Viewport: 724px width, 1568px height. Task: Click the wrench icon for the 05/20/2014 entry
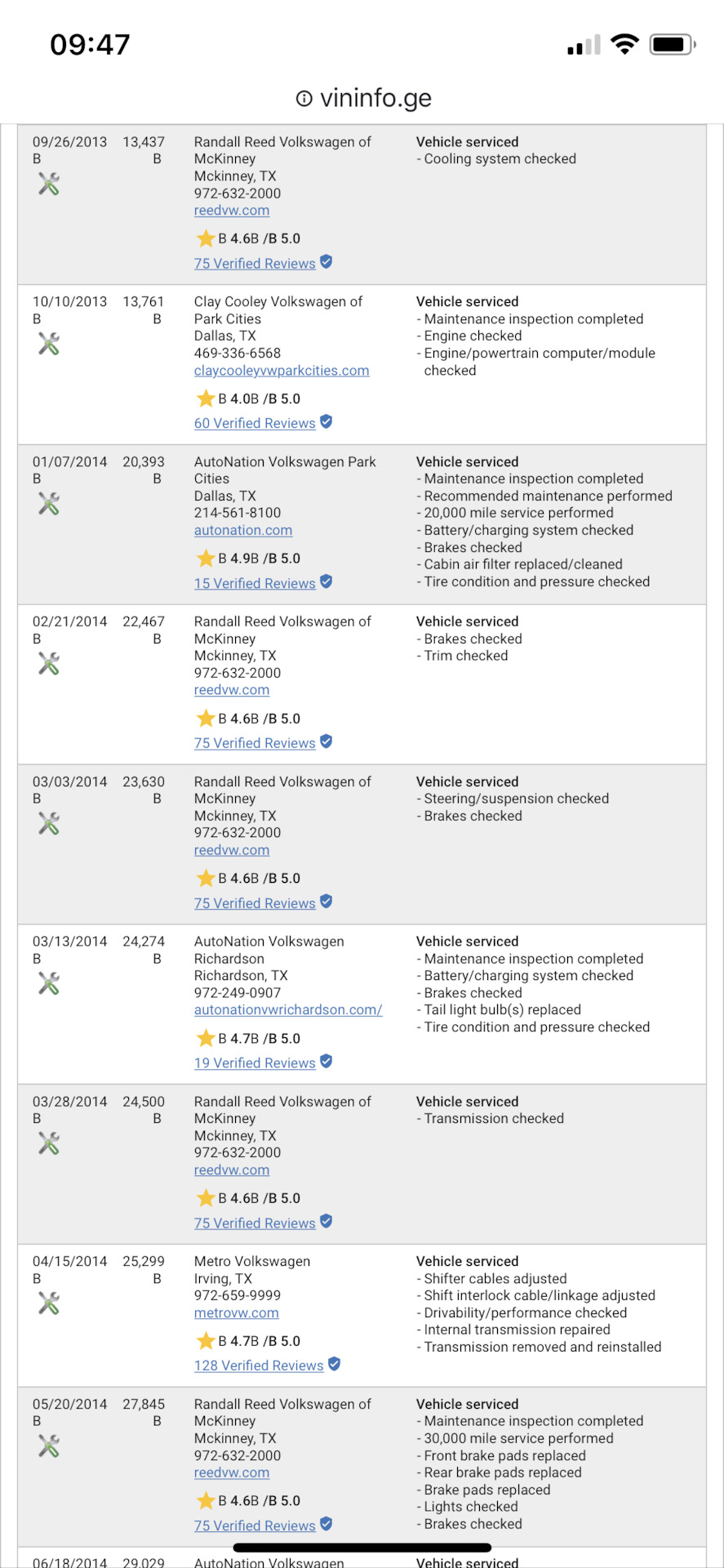pos(49,1446)
